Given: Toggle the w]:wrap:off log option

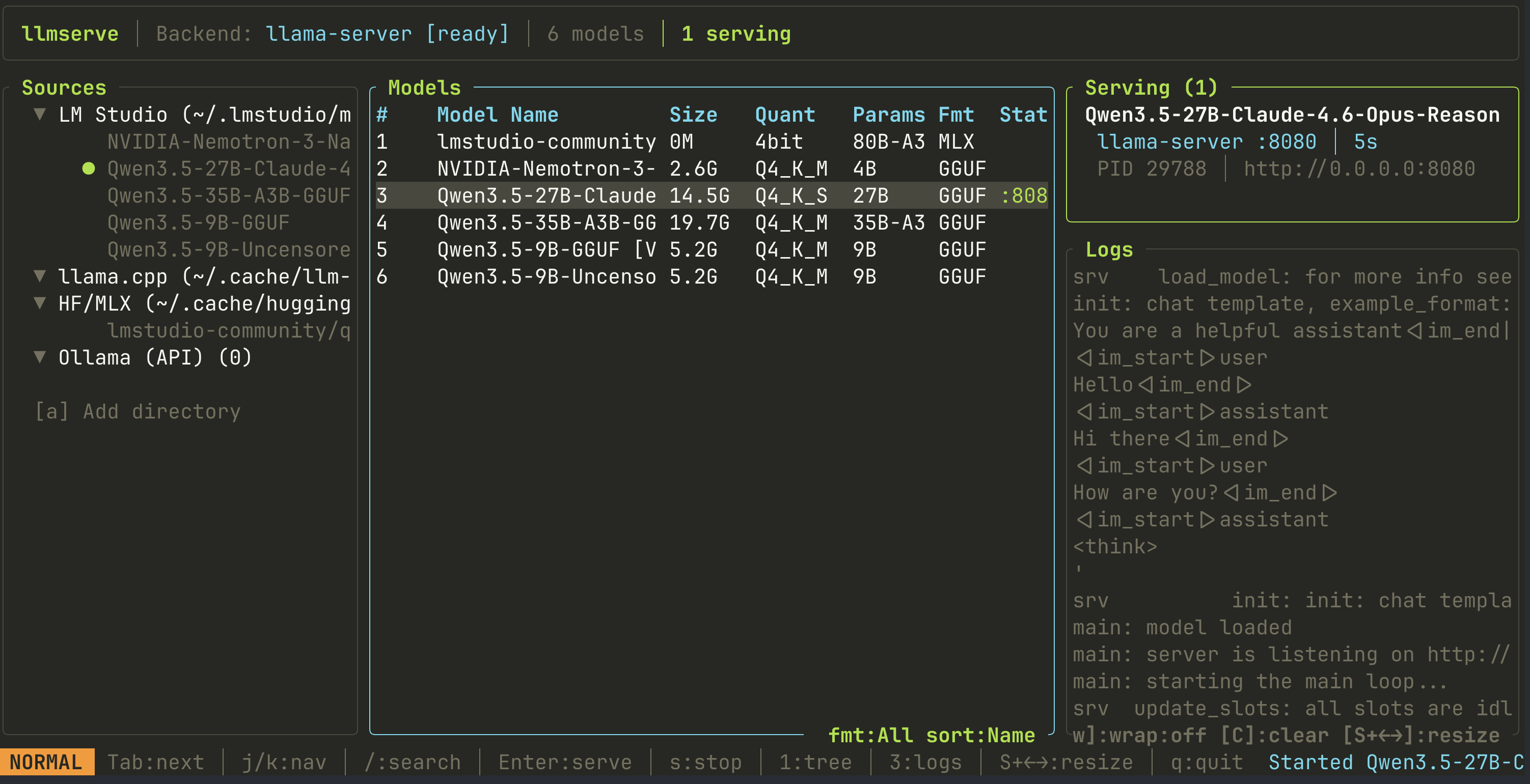Looking at the screenshot, I should (x=1139, y=735).
